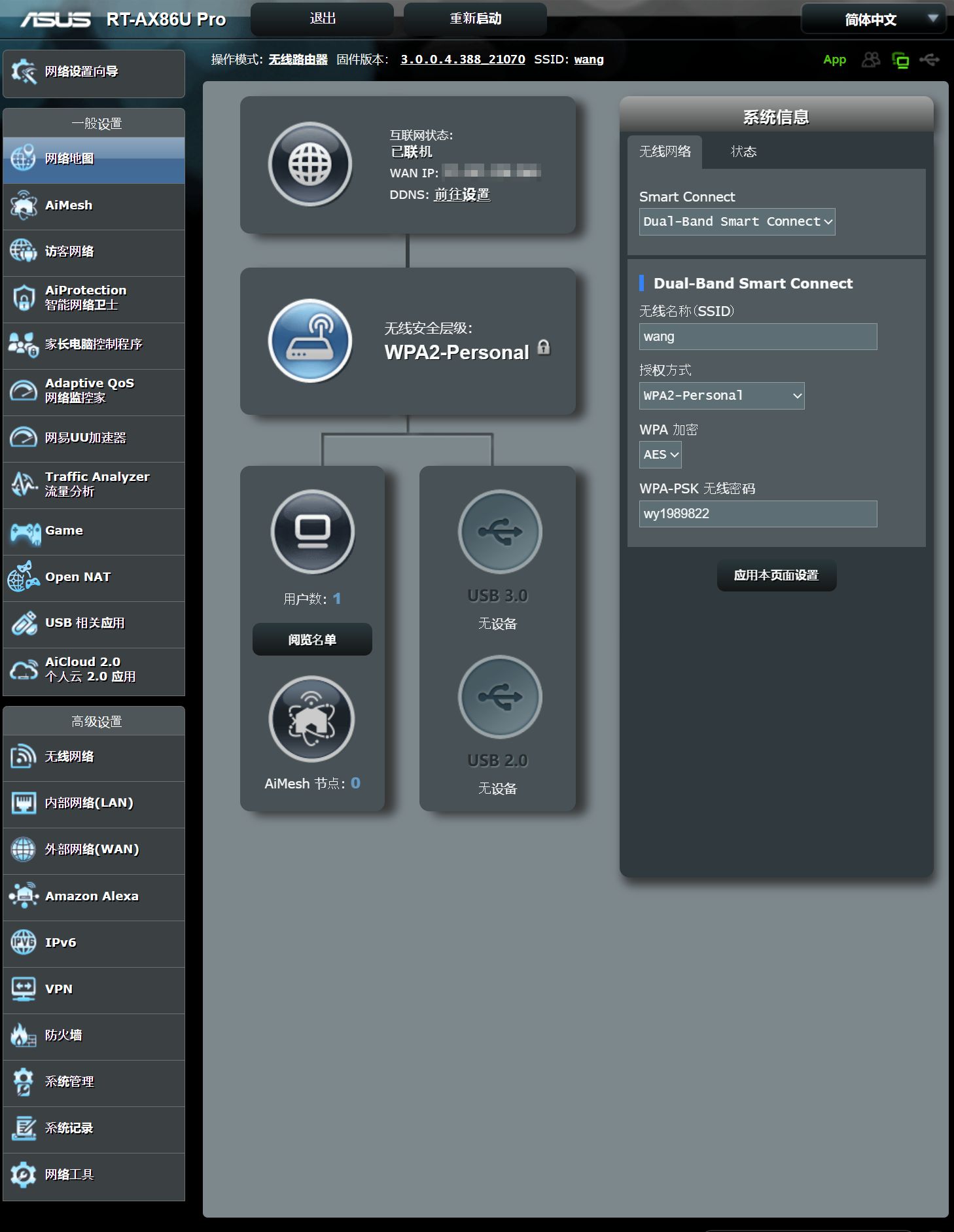The width and height of the screenshot is (954, 1232).
Task: Click the lock icon beside WPA2-Personal
Action: click(544, 347)
